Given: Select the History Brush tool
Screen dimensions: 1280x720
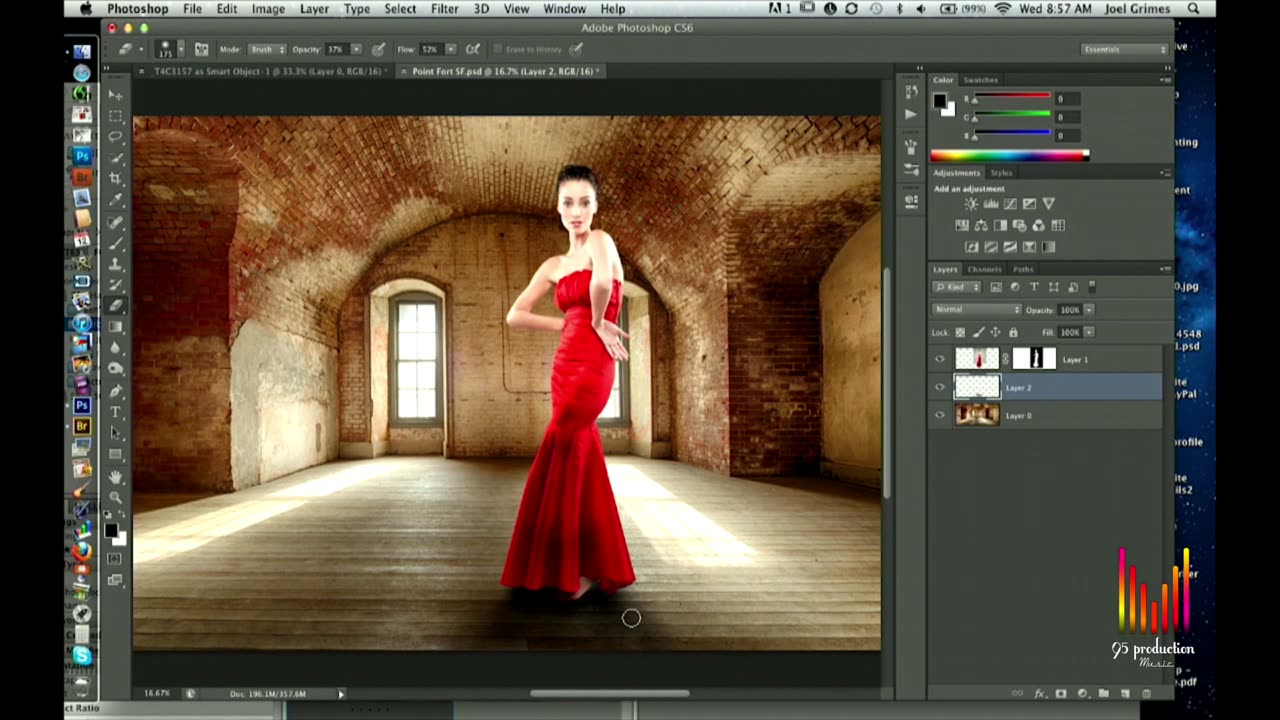Looking at the screenshot, I should [116, 285].
